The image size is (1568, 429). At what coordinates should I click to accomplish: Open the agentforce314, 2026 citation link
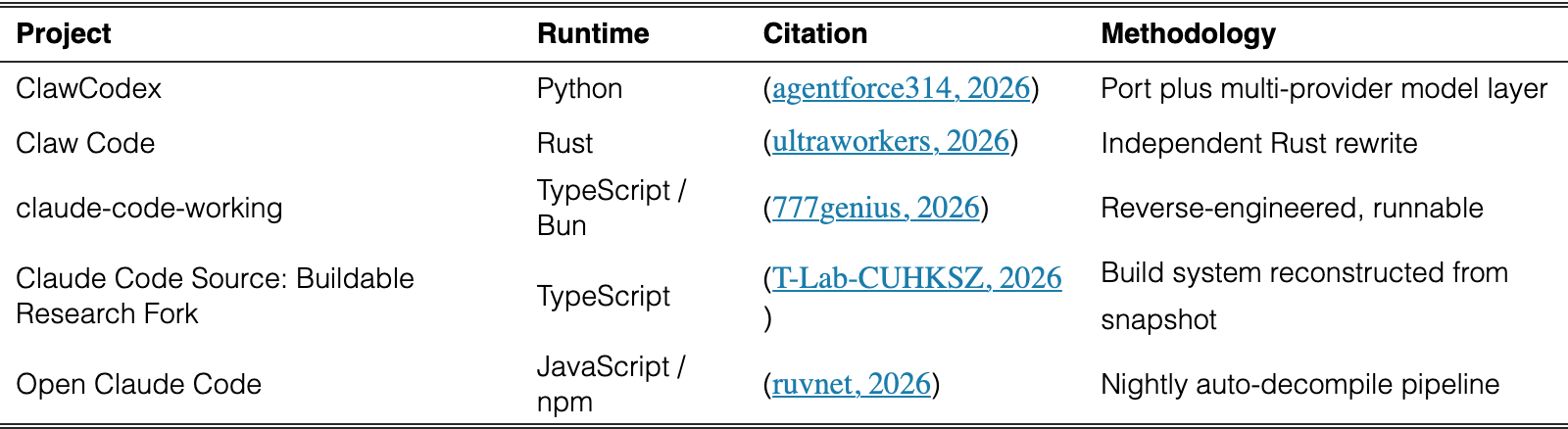tap(901, 88)
